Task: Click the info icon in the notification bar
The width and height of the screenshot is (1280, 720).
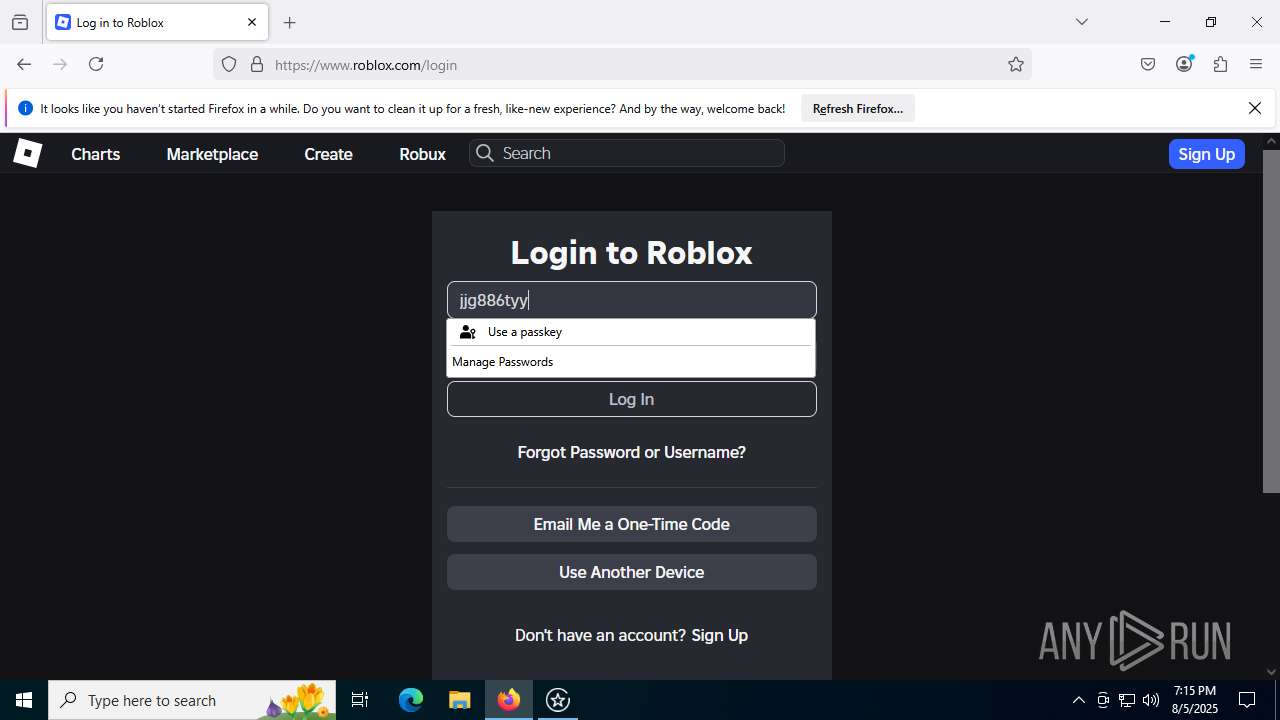Action: coord(26,108)
